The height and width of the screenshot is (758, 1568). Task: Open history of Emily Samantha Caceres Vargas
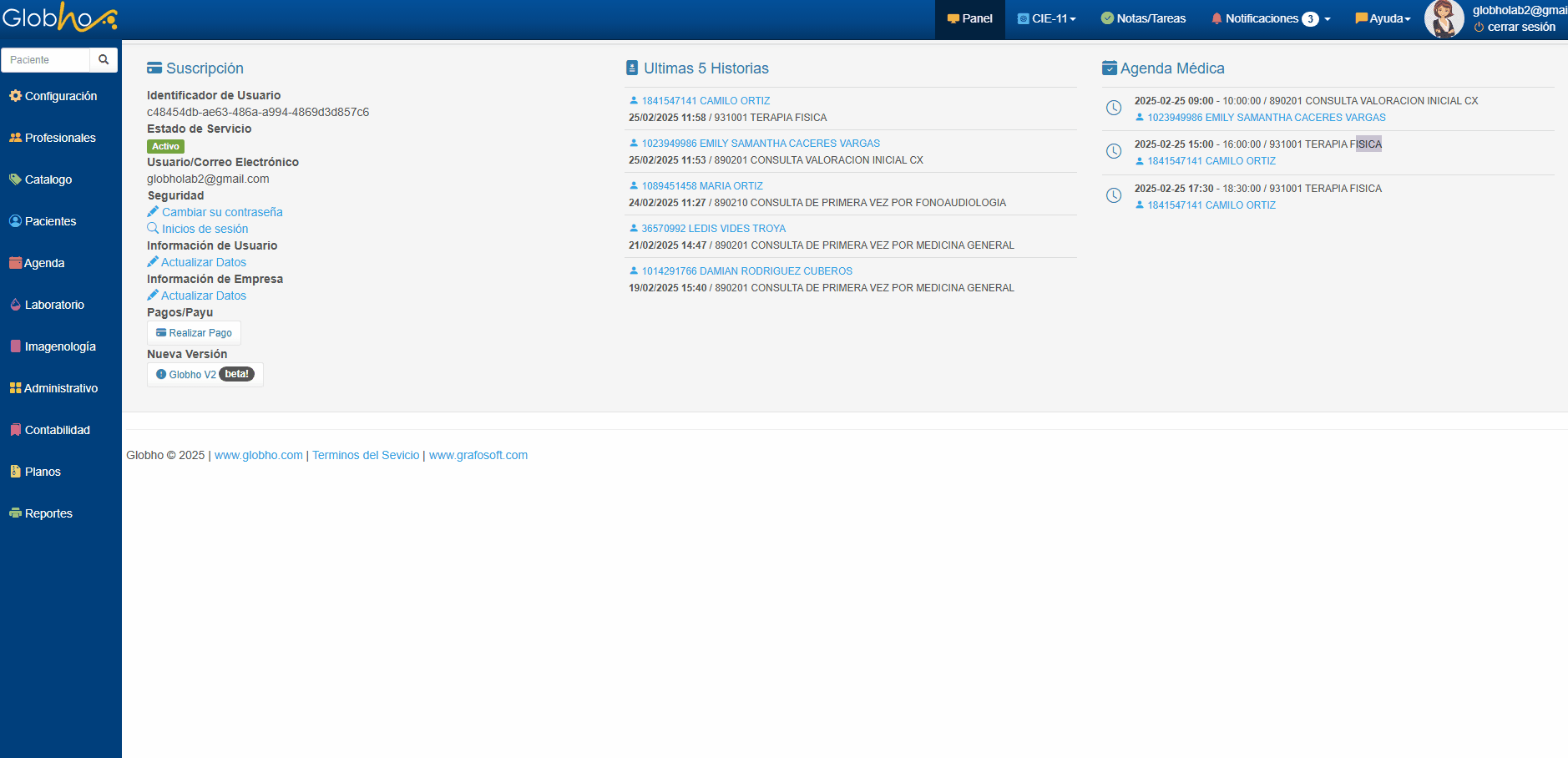click(760, 144)
